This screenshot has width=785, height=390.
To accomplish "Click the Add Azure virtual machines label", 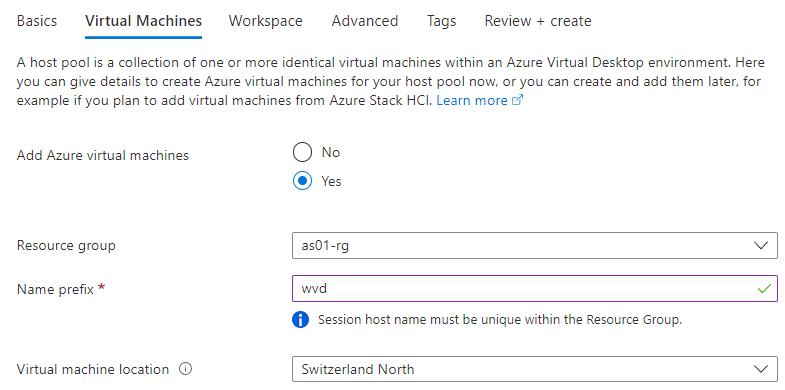I will coord(103,156).
